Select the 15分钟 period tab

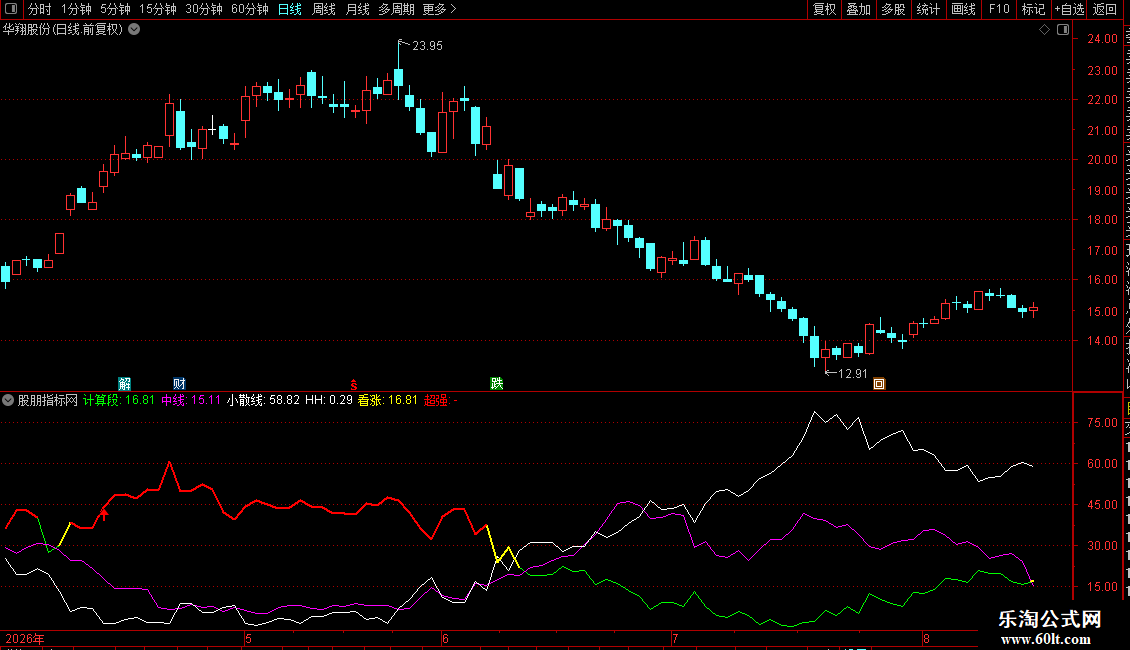click(158, 9)
